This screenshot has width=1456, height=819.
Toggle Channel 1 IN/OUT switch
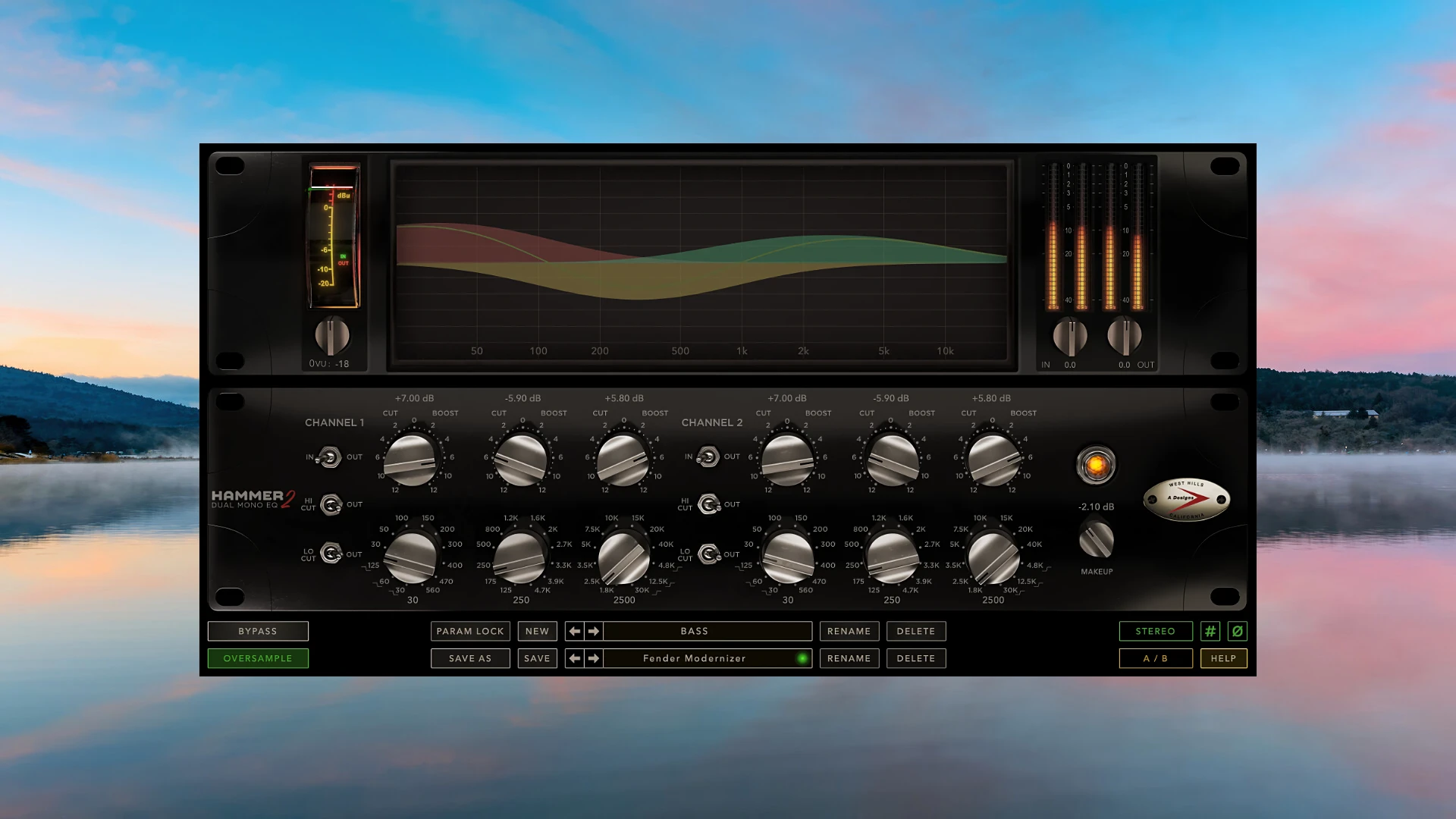click(330, 457)
